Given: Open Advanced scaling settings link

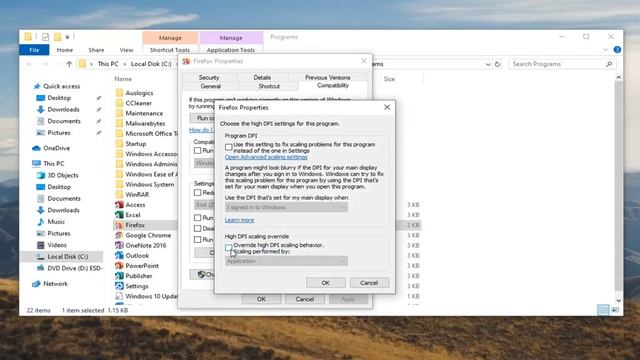Looking at the screenshot, I should (266, 157).
